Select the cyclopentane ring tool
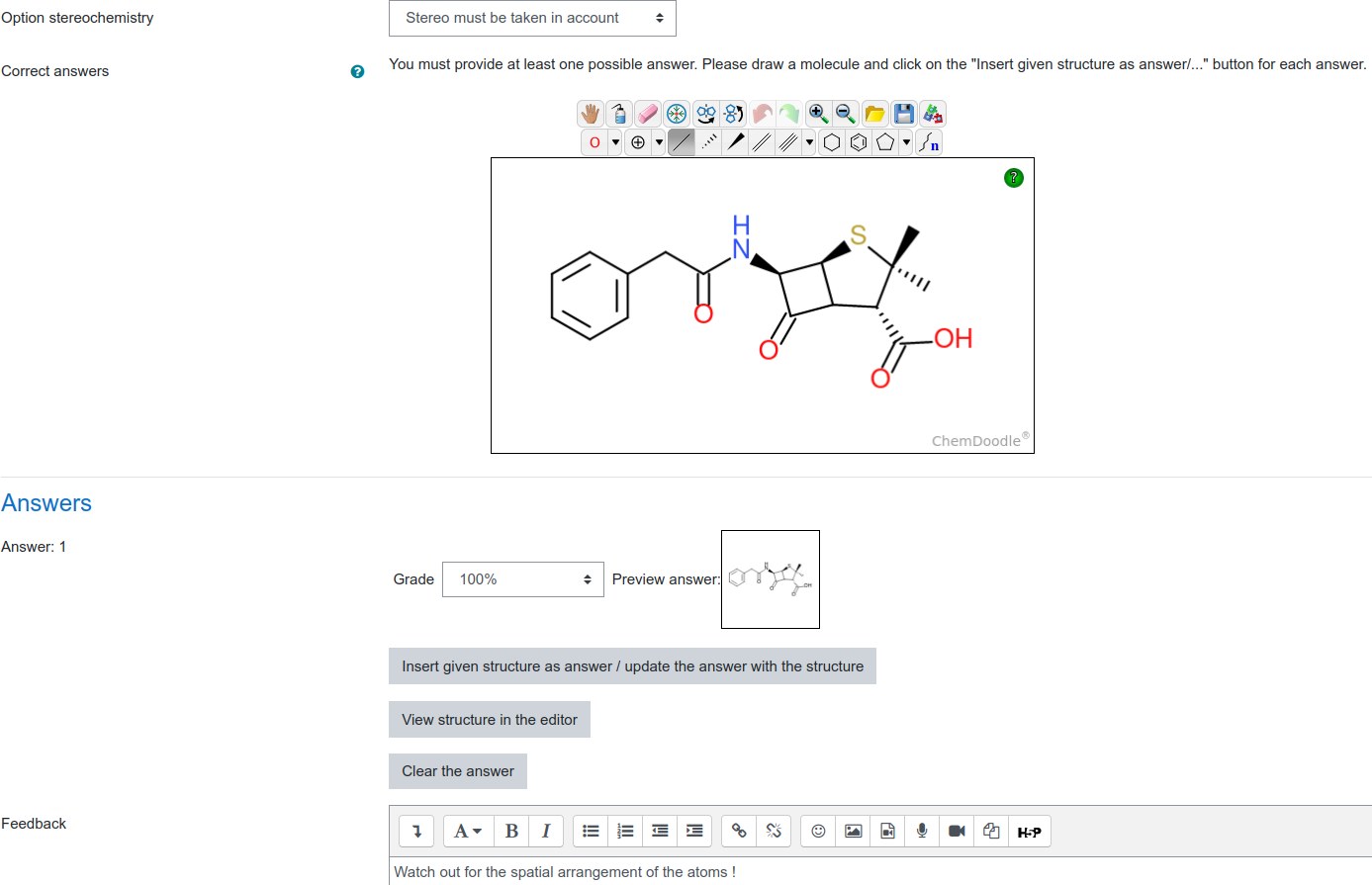The image size is (1372, 885). coord(885,142)
